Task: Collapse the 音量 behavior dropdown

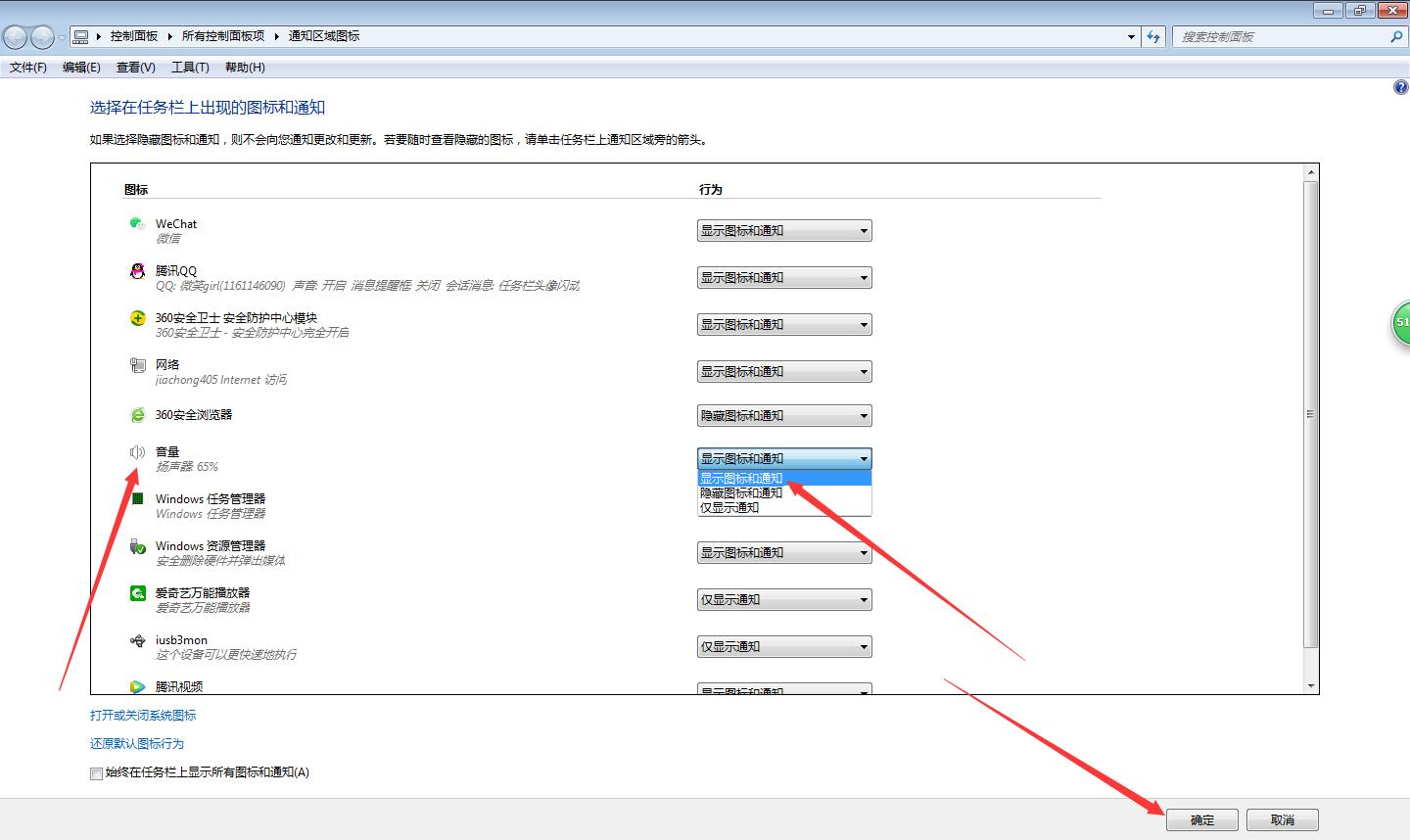Action: 784,459
